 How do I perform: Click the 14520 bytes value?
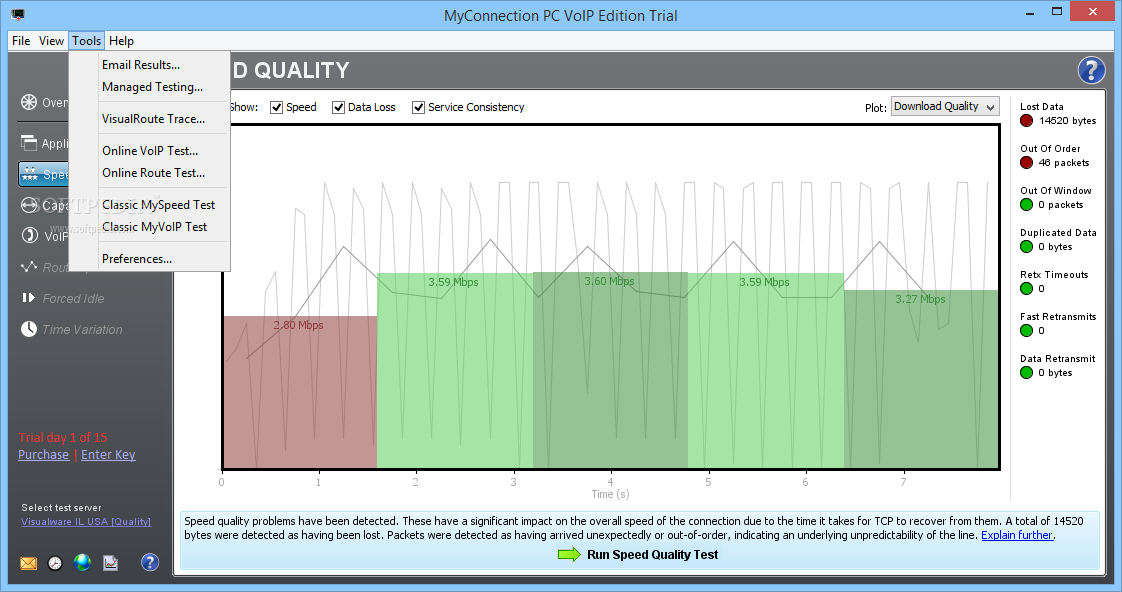click(x=1068, y=121)
